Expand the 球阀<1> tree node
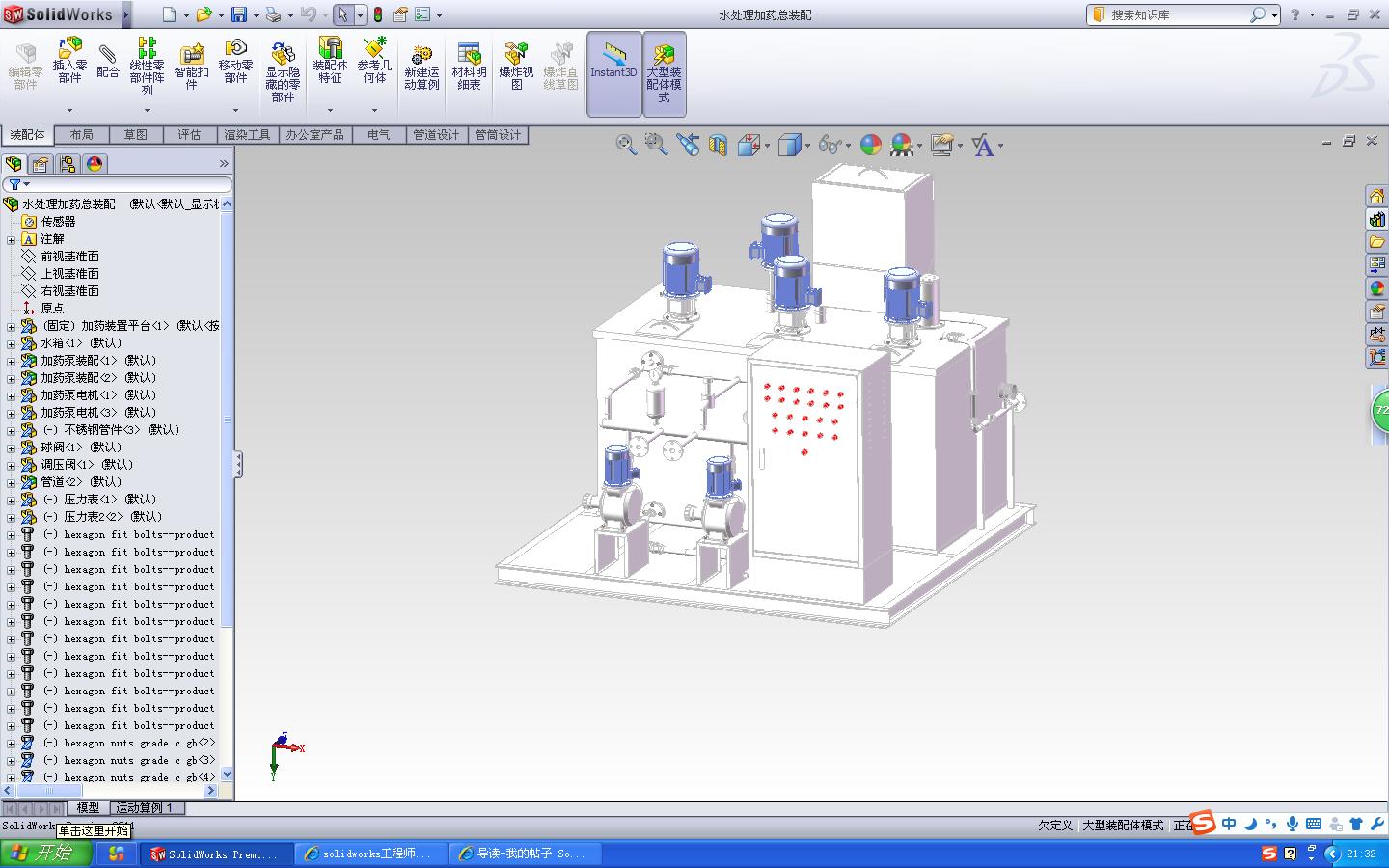This screenshot has height=868, width=1389. (x=11, y=448)
